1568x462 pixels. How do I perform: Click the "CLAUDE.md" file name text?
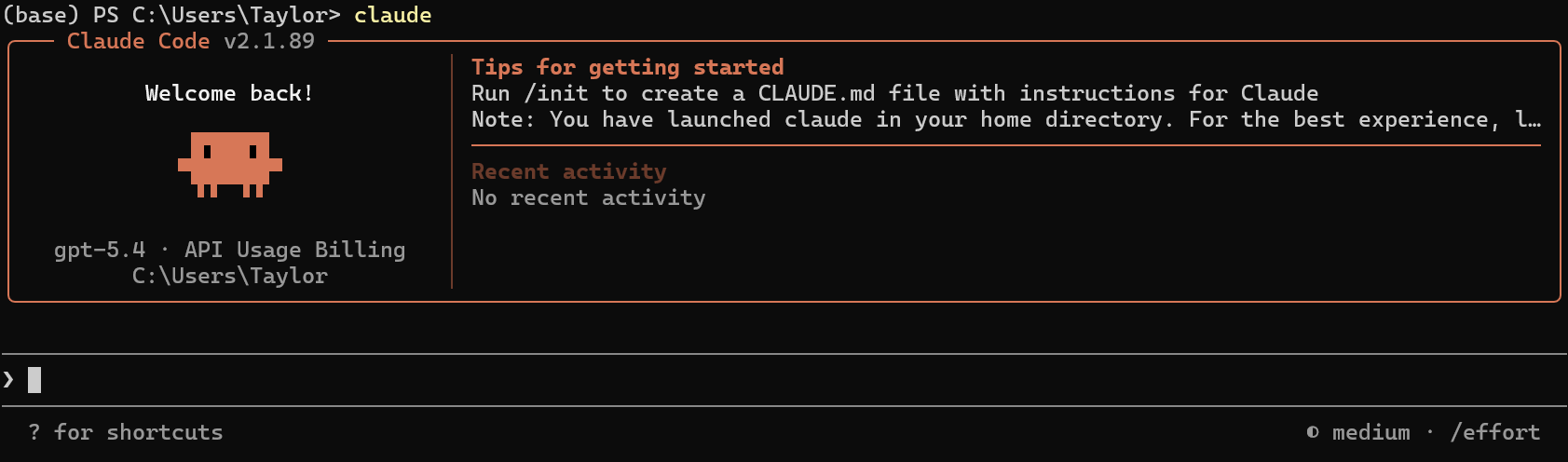[816, 93]
